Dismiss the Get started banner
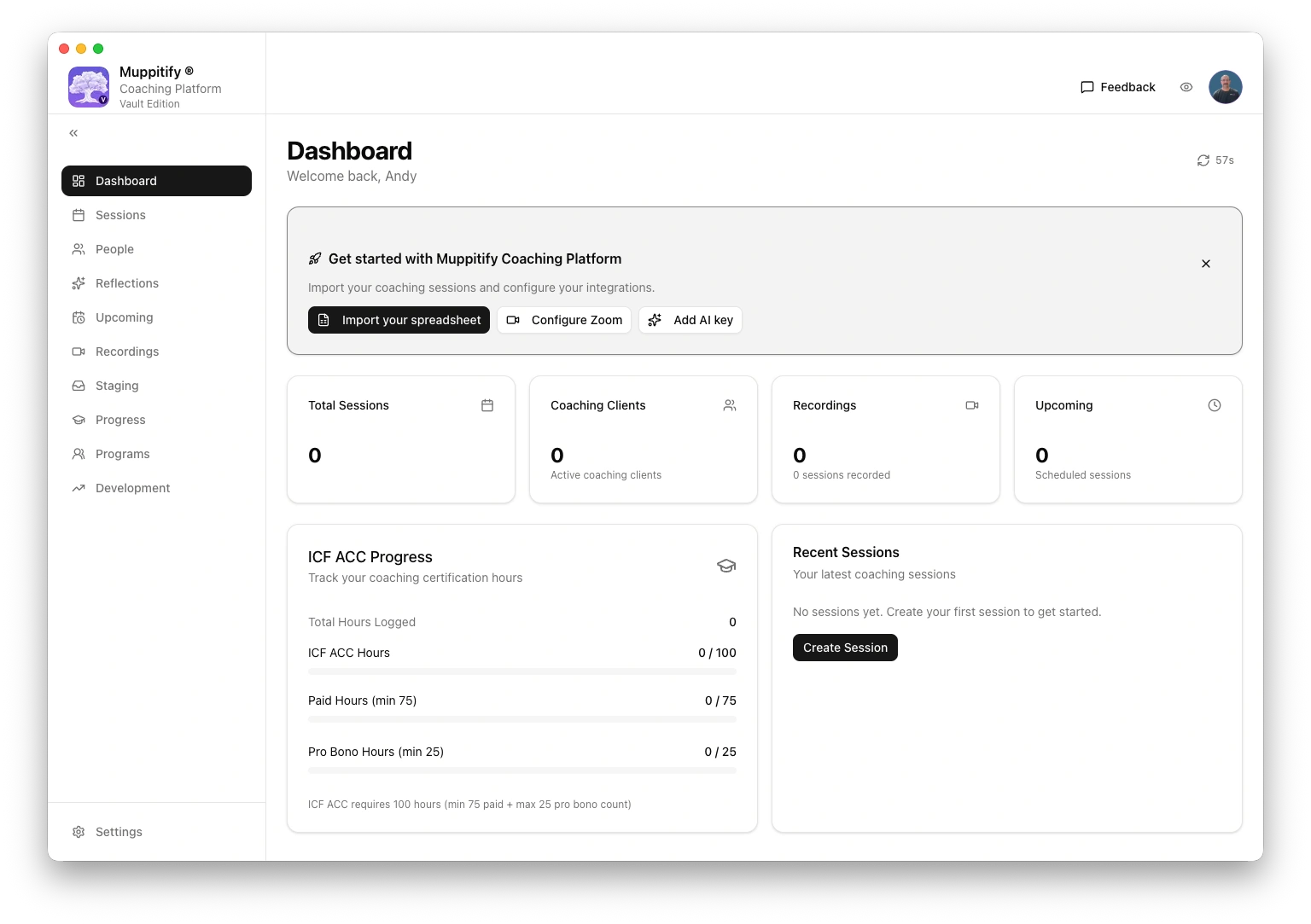Viewport: 1311px width, 924px height. tap(1205, 264)
